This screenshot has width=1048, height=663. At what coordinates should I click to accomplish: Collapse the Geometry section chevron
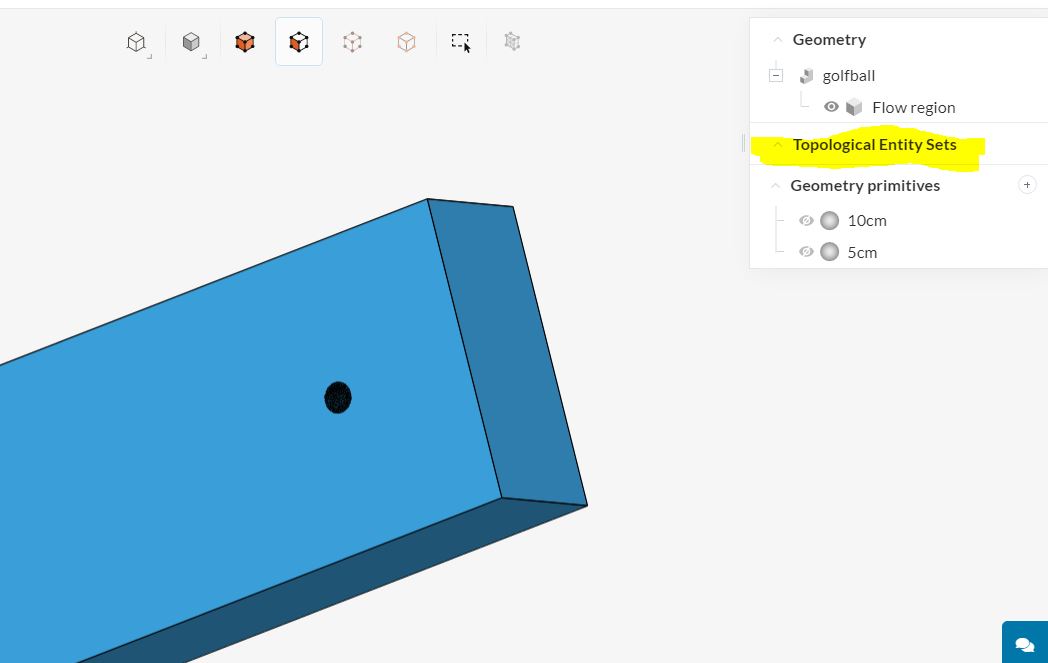point(777,40)
